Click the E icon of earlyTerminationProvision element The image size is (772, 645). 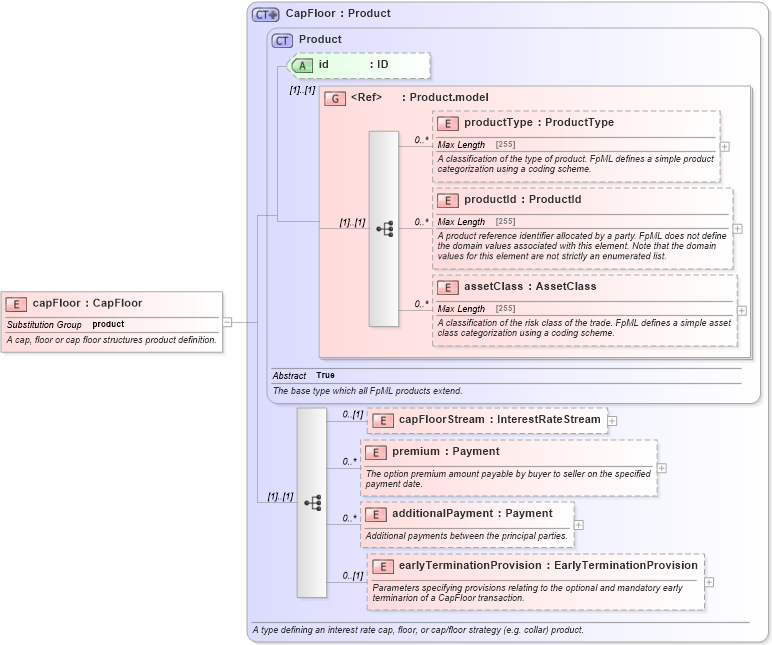[x=383, y=566]
